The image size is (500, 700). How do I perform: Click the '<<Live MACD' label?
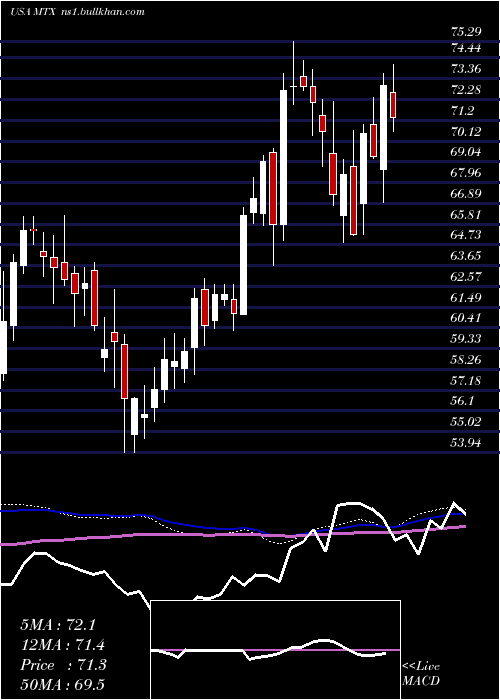(x=421, y=674)
